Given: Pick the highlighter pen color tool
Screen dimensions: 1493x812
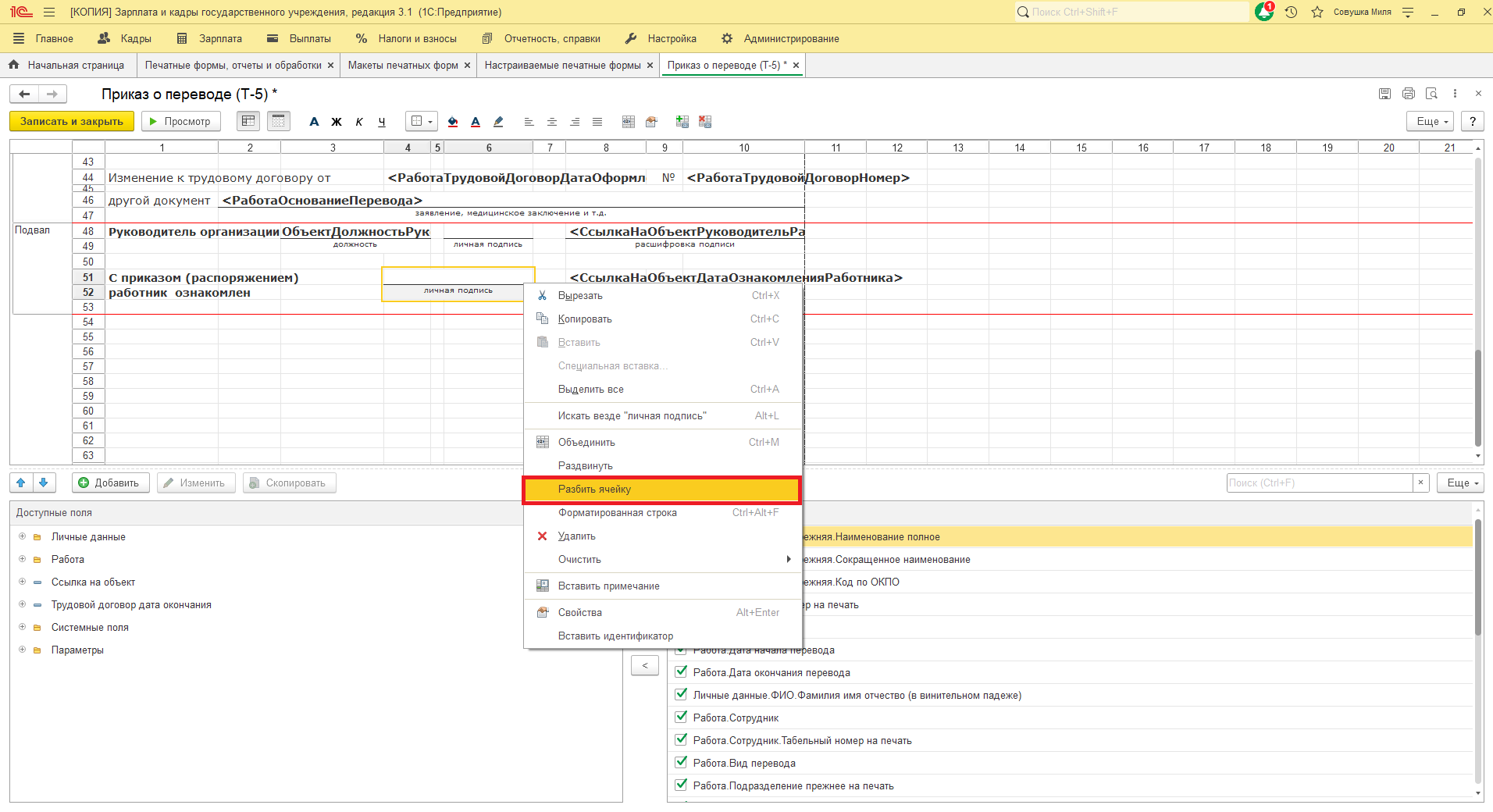Looking at the screenshot, I should (x=498, y=122).
